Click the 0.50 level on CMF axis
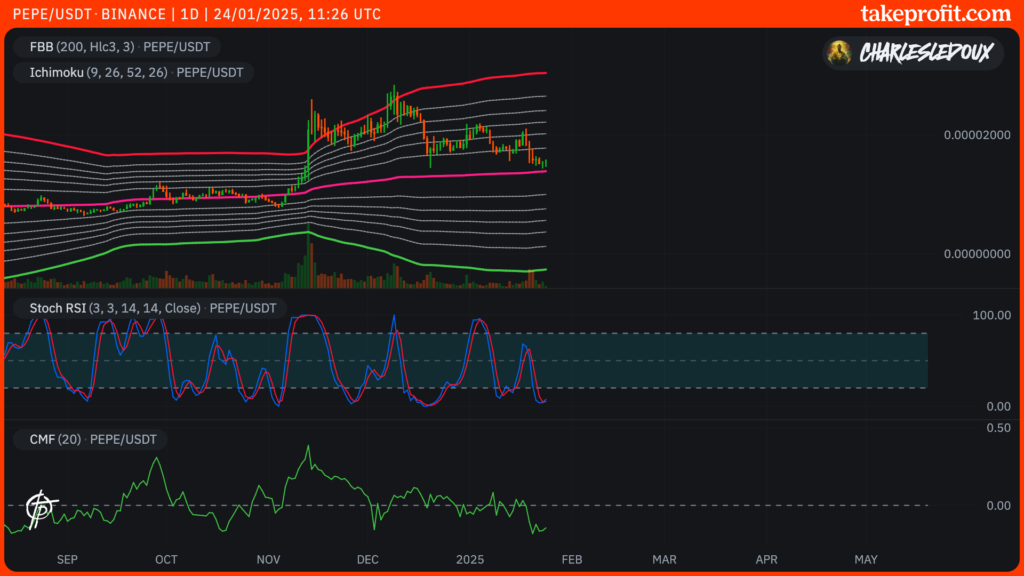Viewport: 1024px width, 576px height. (x=997, y=428)
